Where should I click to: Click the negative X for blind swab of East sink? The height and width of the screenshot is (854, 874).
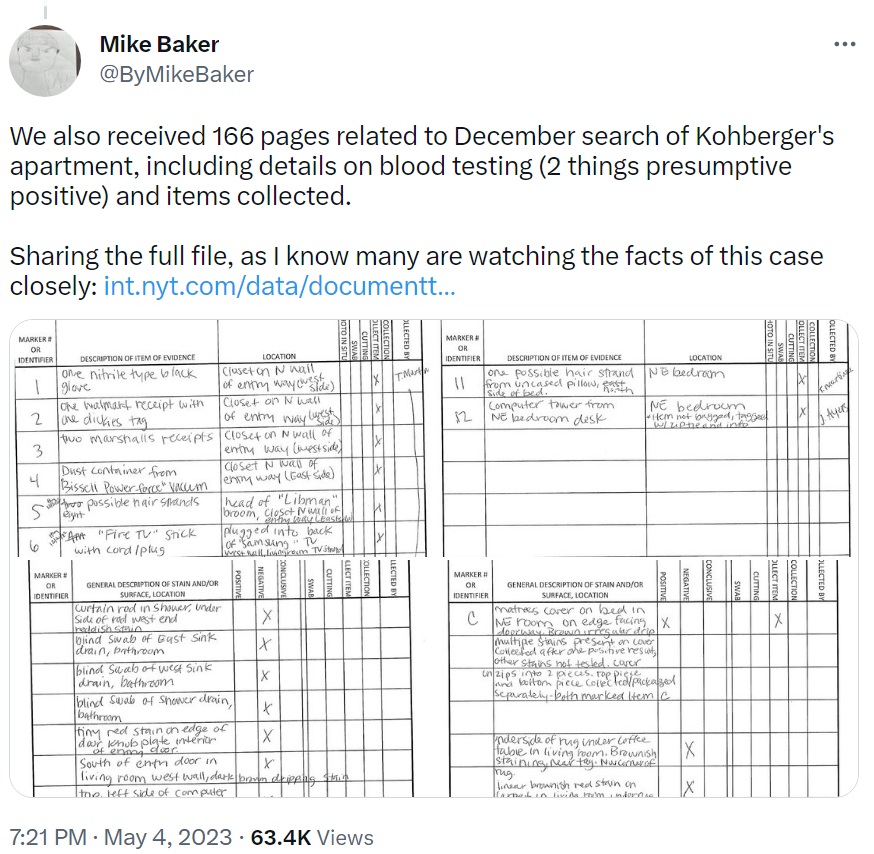[265, 645]
